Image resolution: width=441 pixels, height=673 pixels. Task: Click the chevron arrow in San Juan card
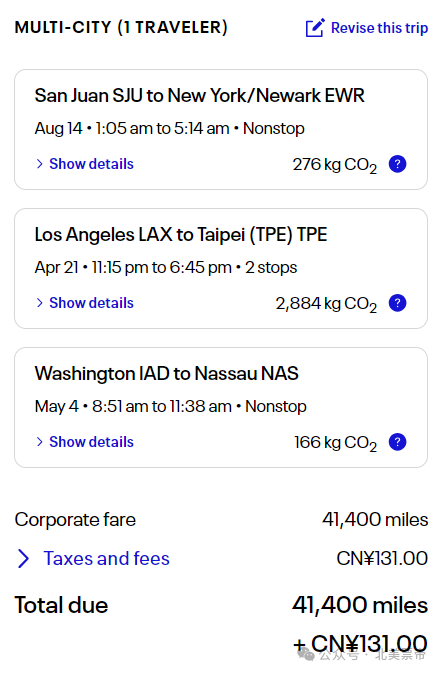click(40, 164)
